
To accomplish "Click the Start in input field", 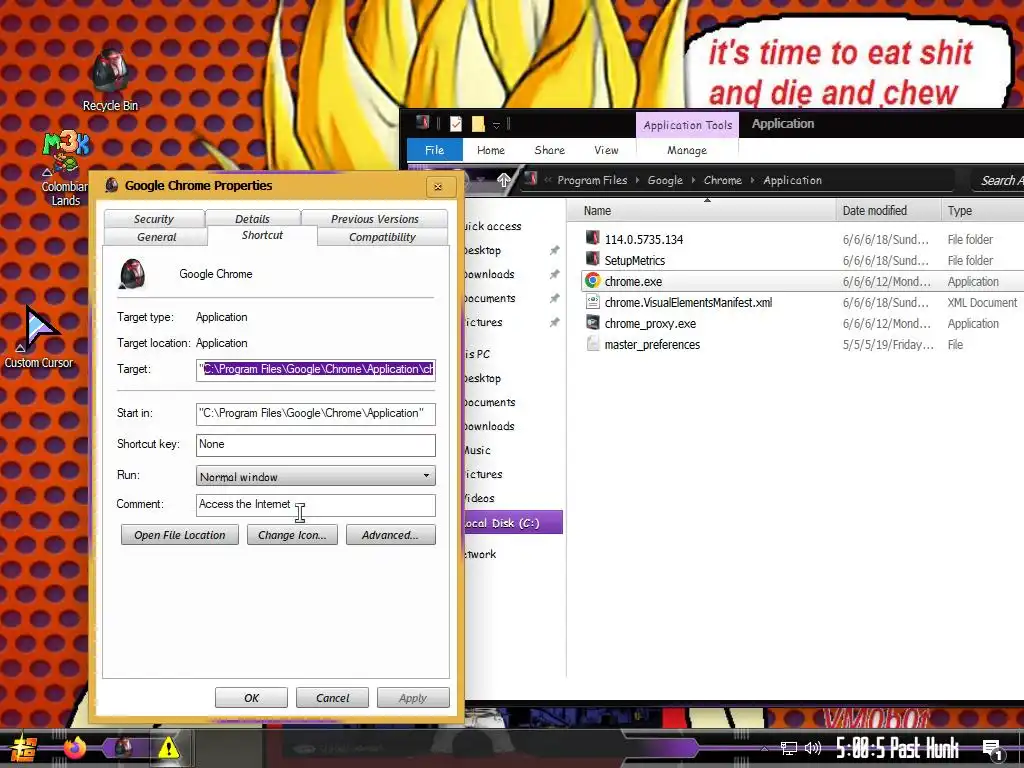I will (315, 413).
